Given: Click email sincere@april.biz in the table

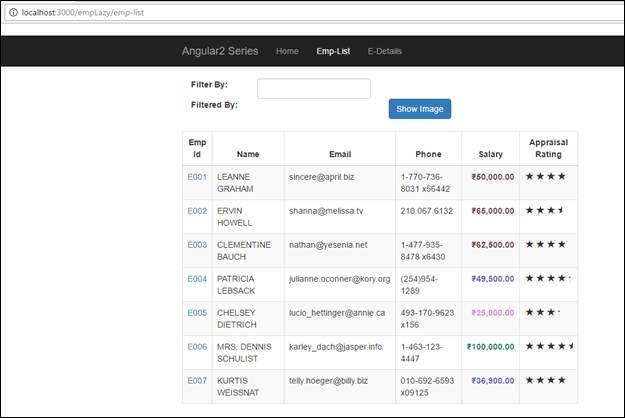Looking at the screenshot, I should pos(321,176).
